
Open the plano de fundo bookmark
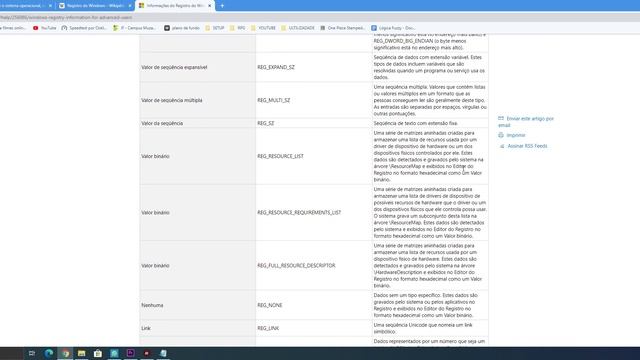point(182,28)
